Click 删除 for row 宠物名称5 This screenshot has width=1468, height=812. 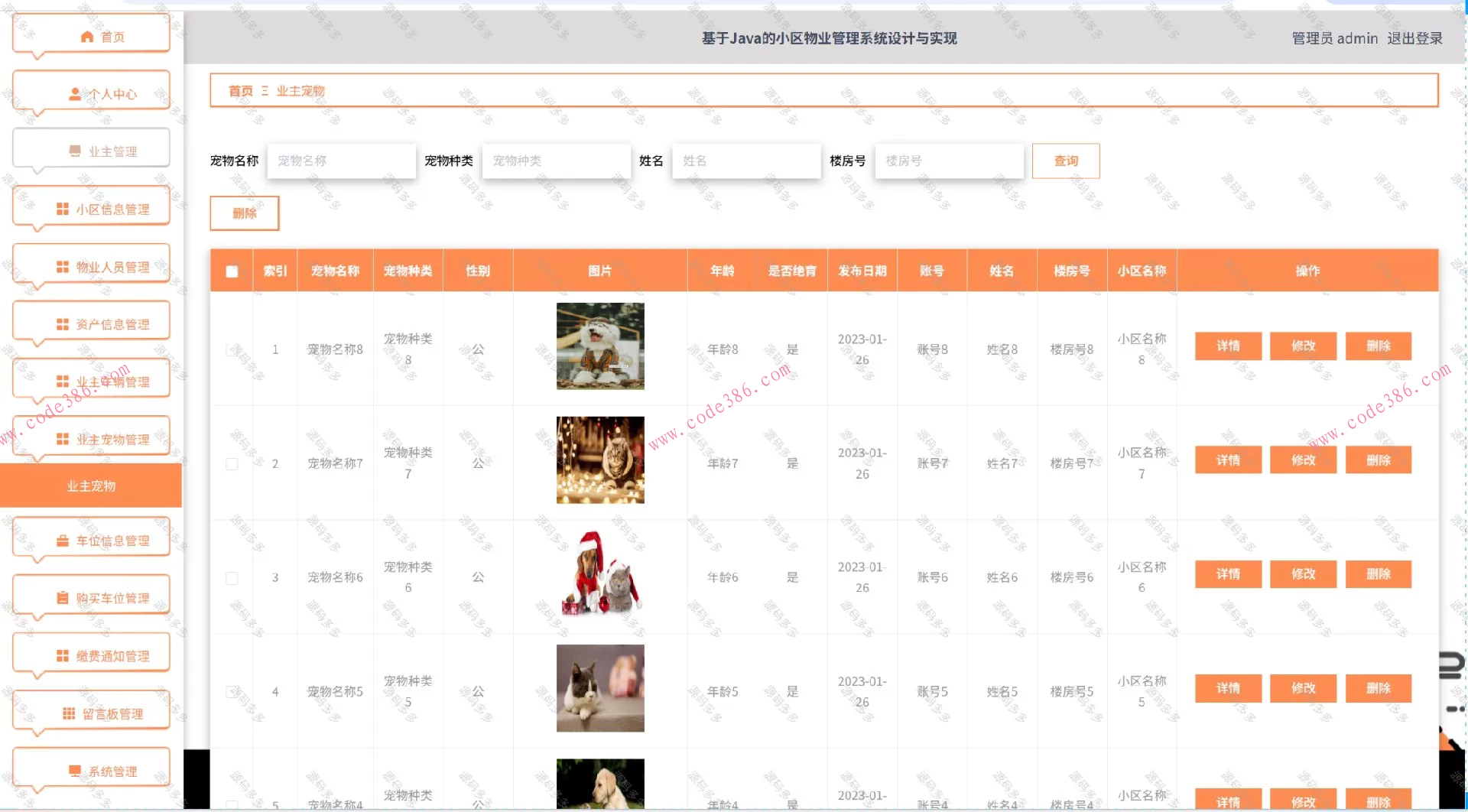(x=1378, y=688)
